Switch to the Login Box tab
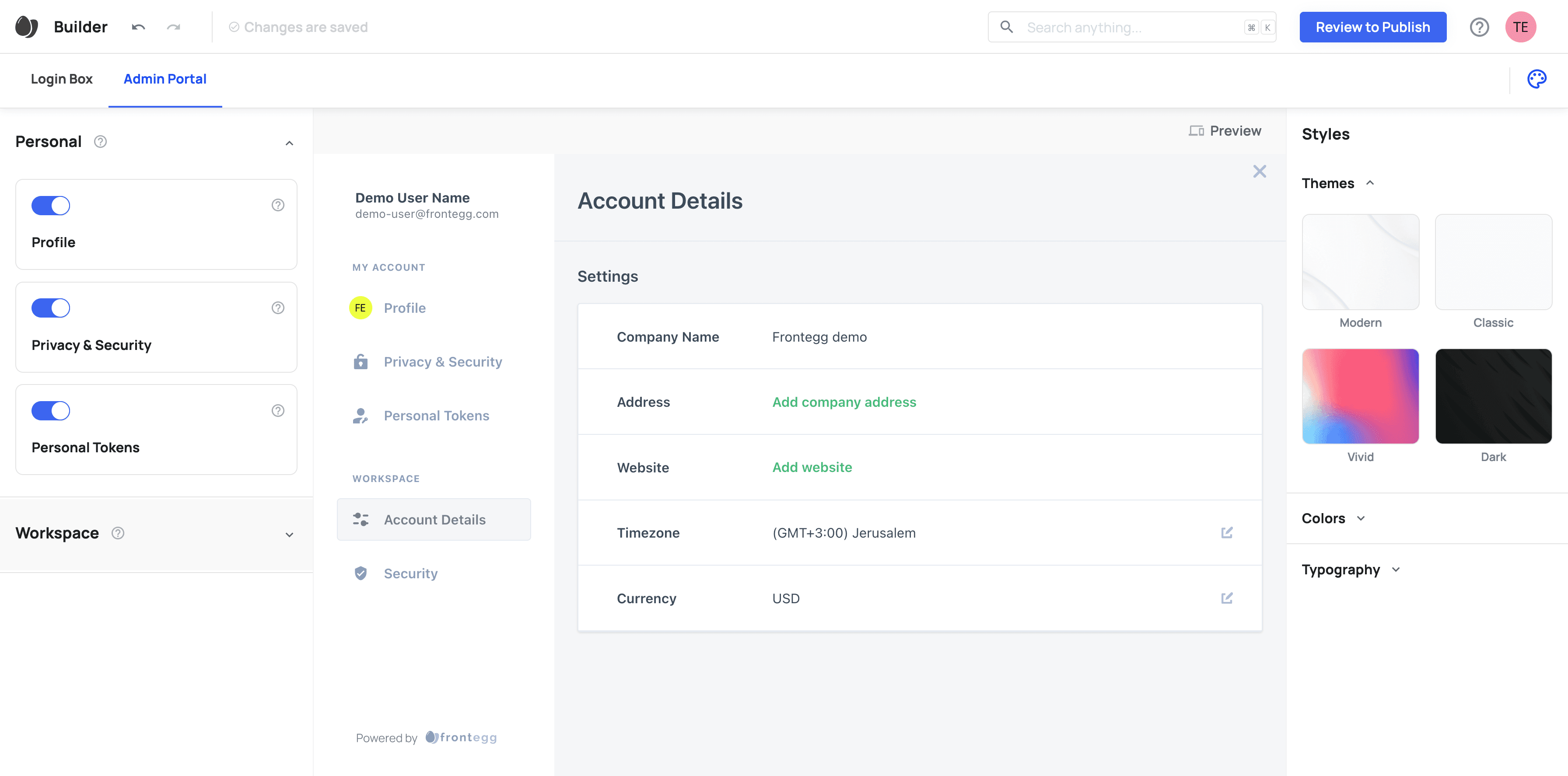 [62, 79]
